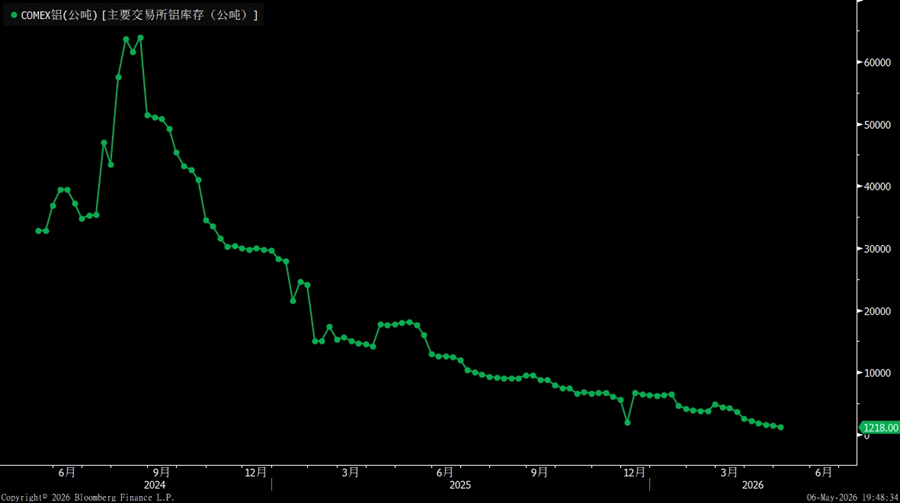Viewport: 900px width, 503px height.
Task: Click the first 6月 tick label, in 2024
Action: pos(67,472)
